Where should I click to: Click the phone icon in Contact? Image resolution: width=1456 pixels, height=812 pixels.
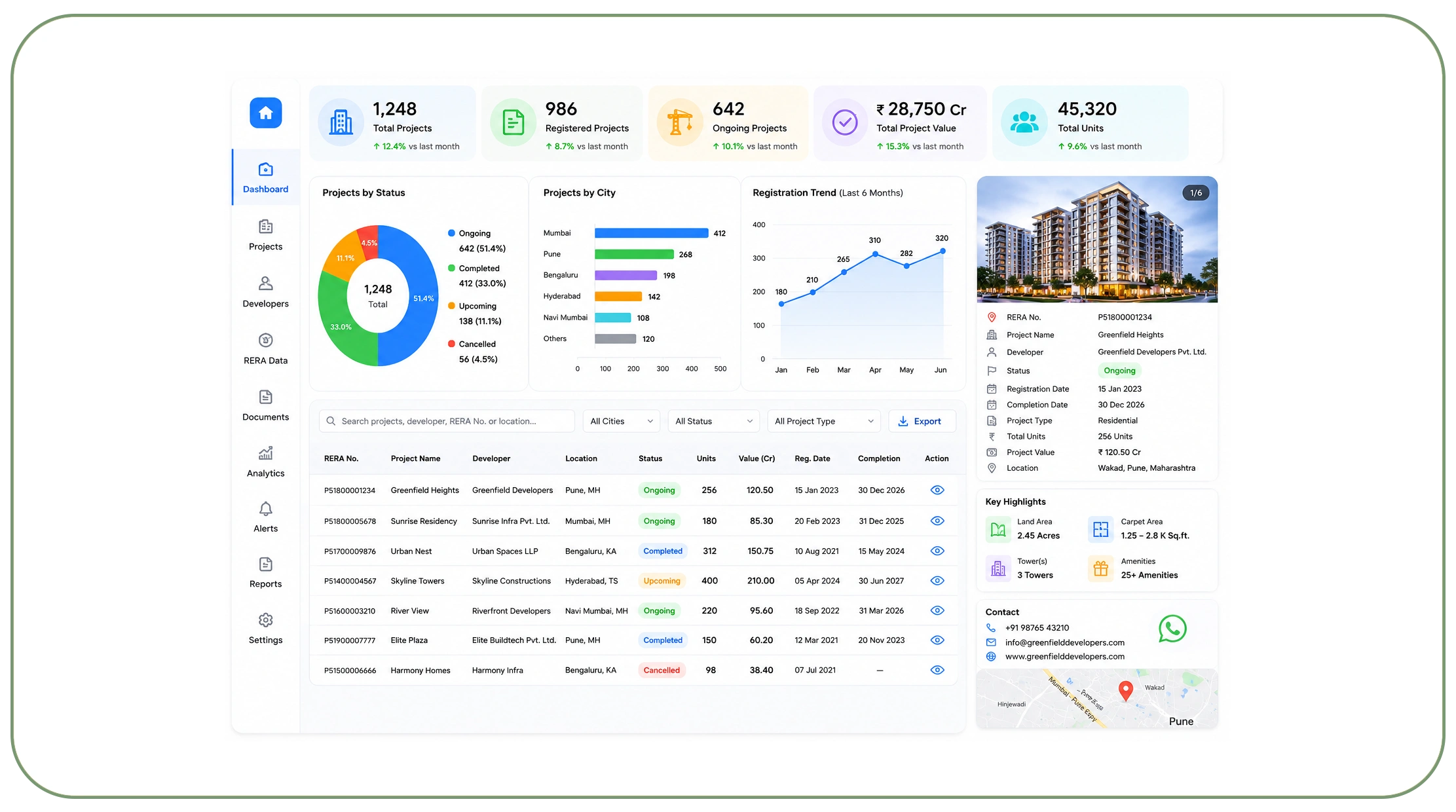991,627
